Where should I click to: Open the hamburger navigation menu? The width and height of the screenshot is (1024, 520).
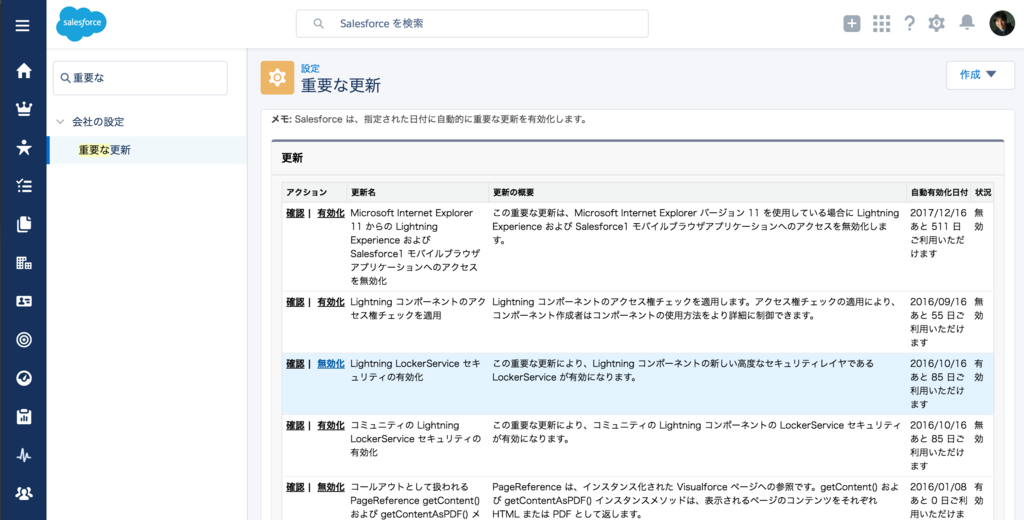pyautogui.click(x=23, y=26)
